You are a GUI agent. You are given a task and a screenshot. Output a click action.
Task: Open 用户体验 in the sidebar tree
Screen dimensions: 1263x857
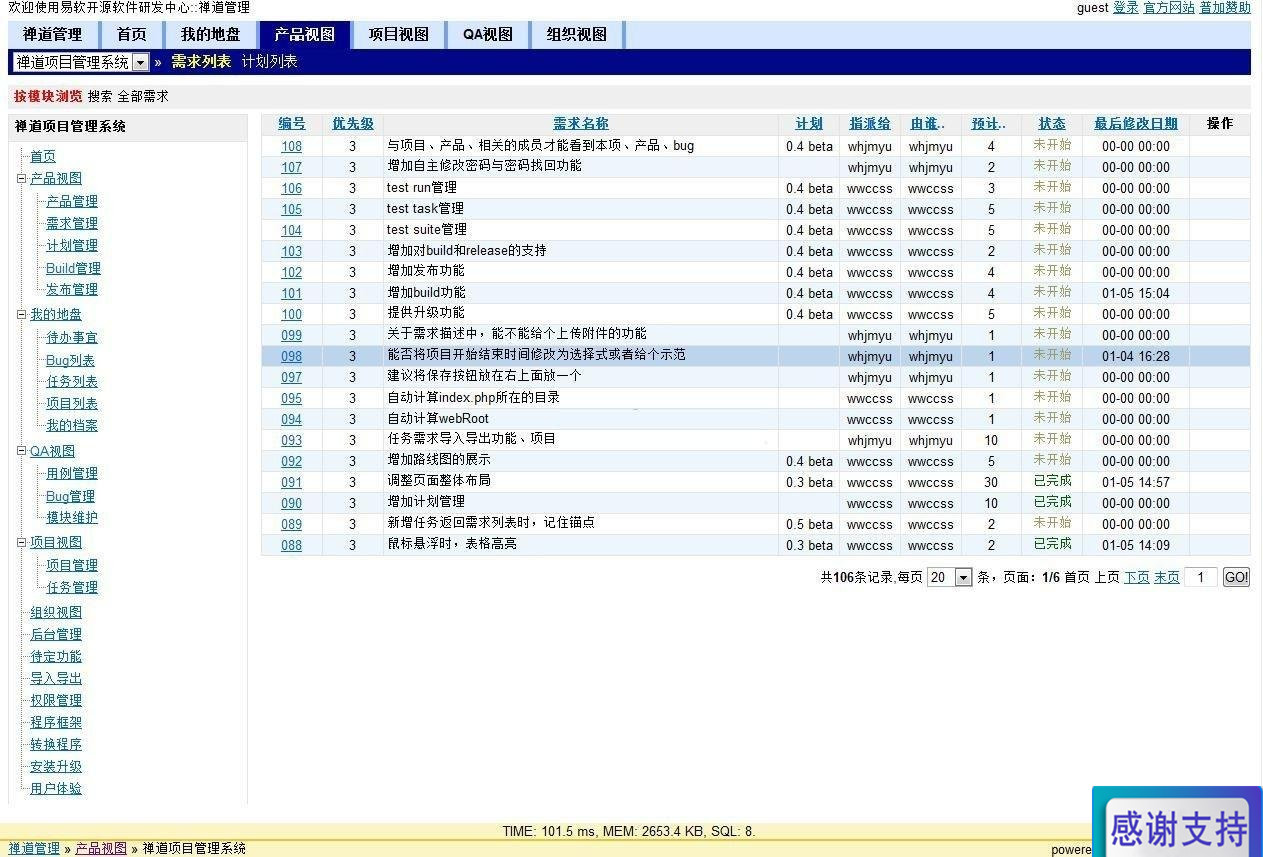pos(56,789)
